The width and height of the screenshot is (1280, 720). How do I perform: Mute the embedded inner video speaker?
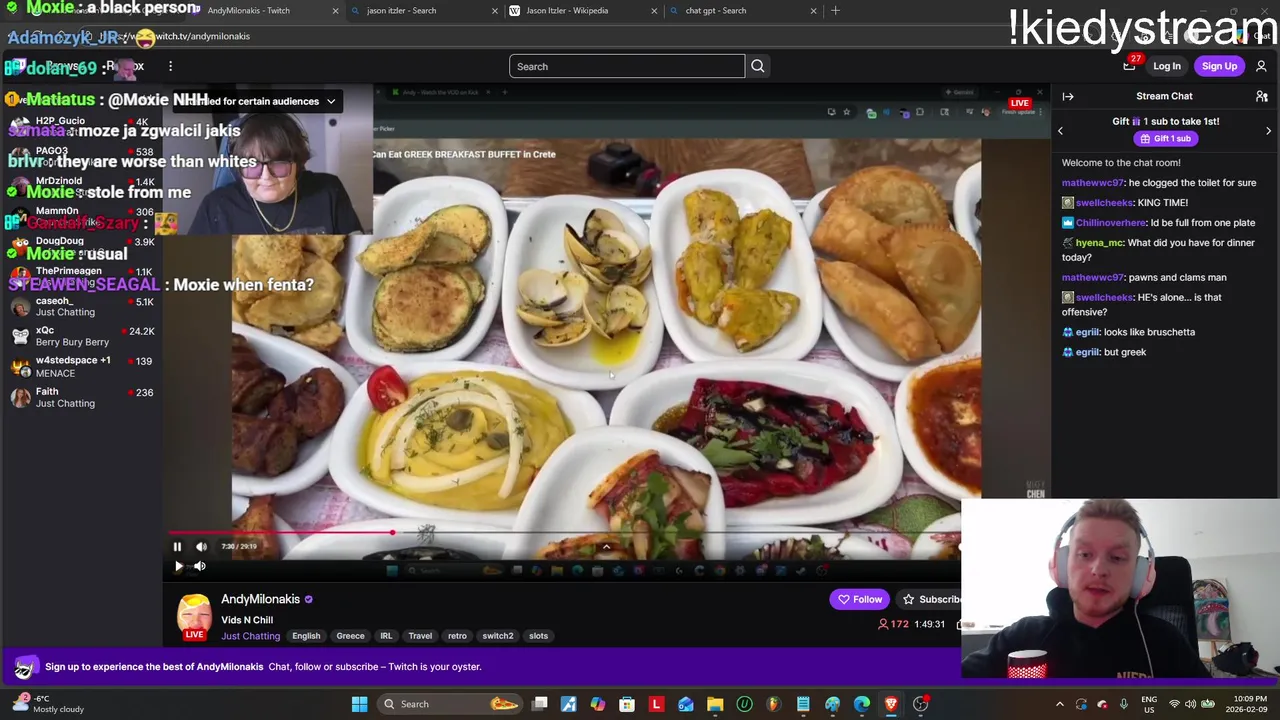click(x=201, y=546)
